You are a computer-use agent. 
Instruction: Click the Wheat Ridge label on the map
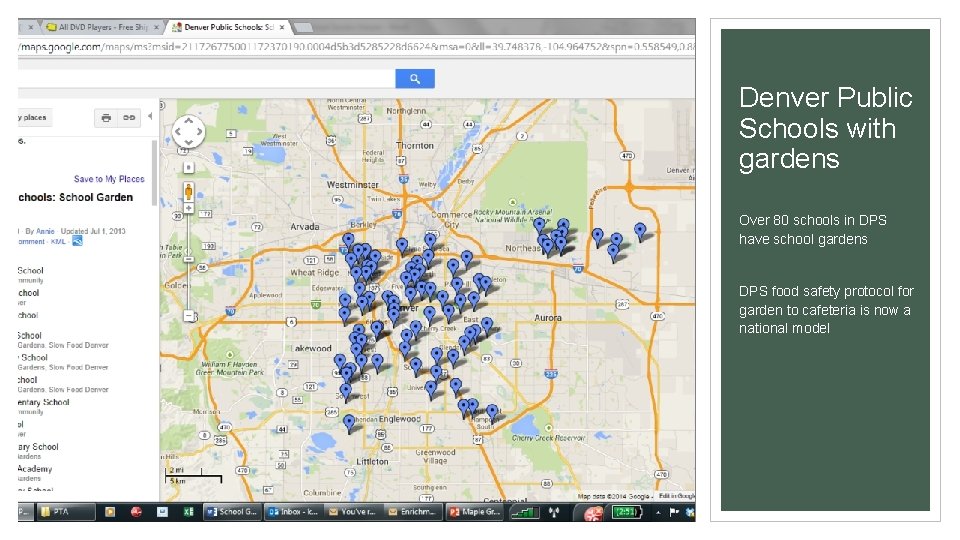[x=314, y=272]
